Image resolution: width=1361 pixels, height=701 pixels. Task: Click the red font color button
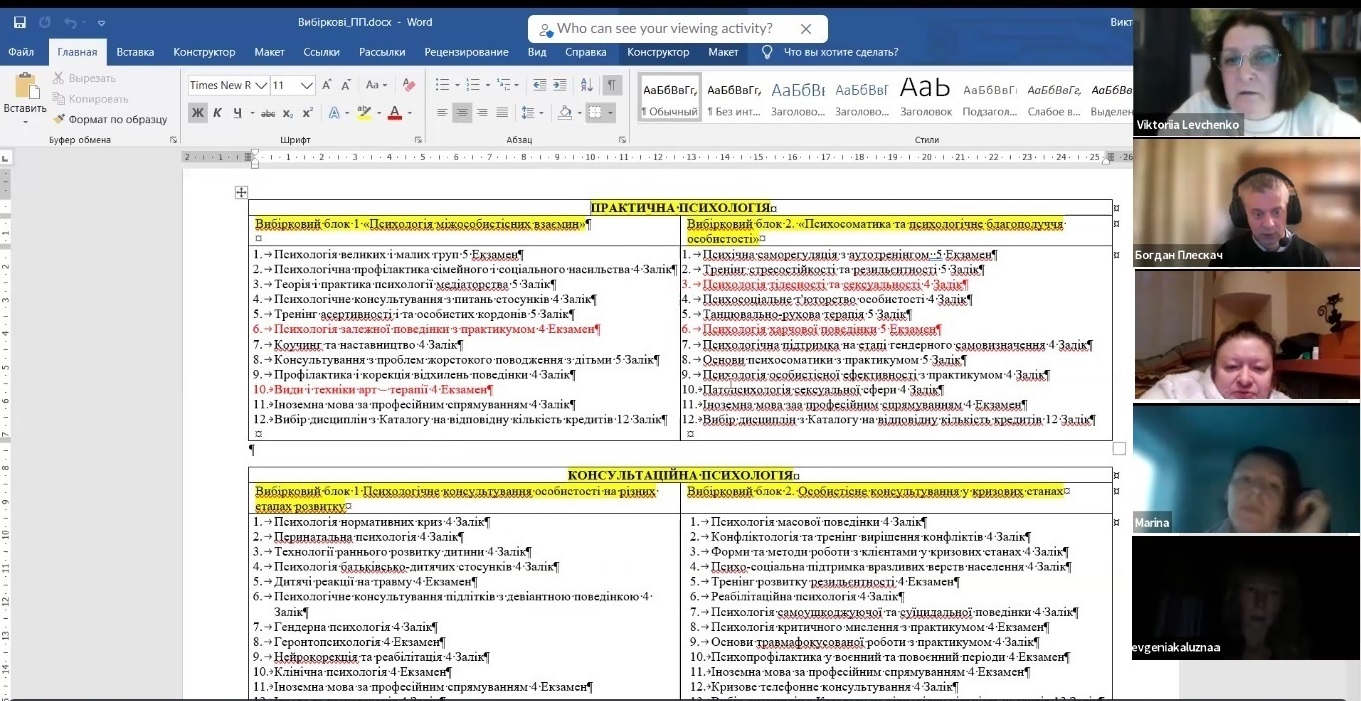click(x=395, y=113)
